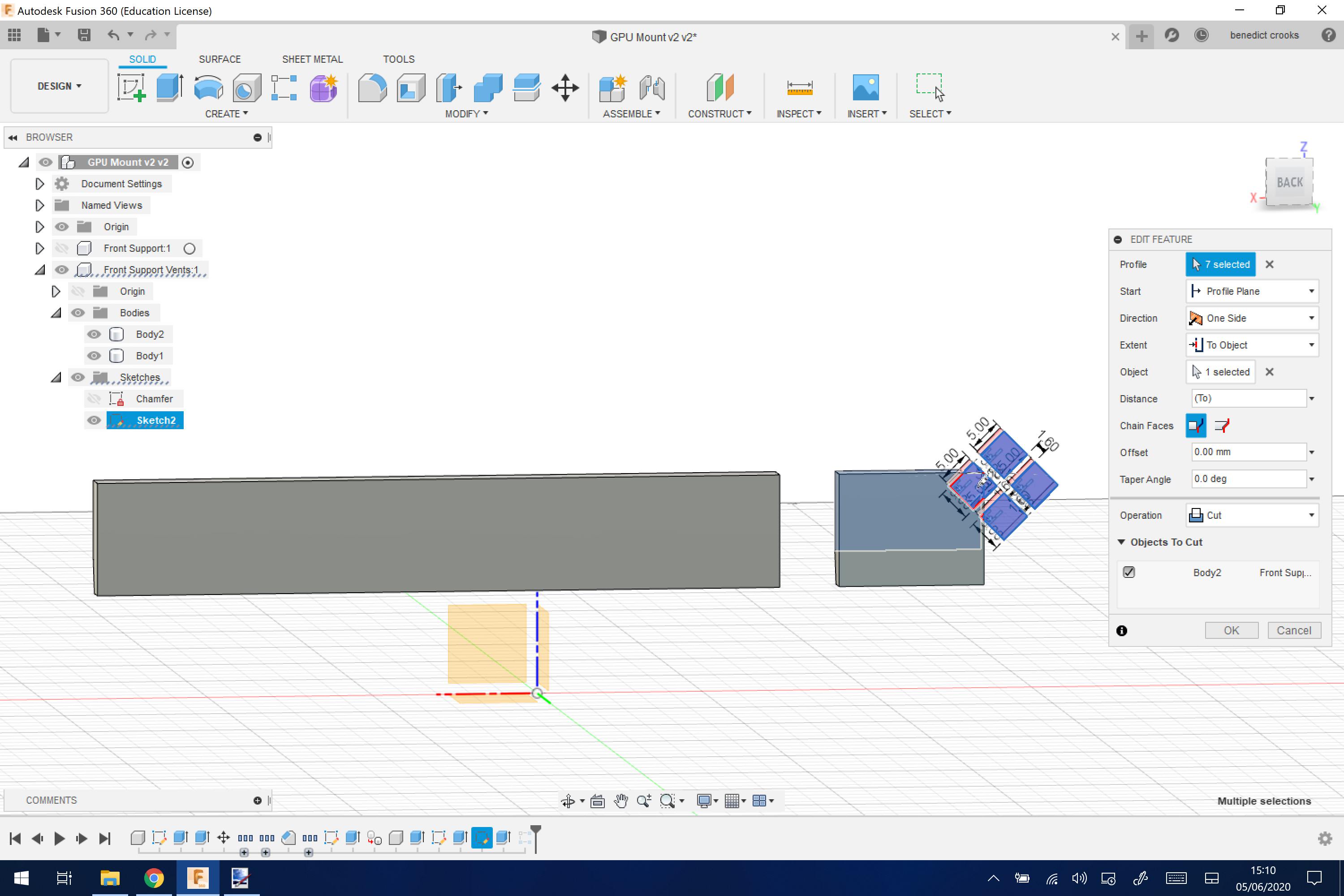Select the Shell tool
The image size is (1344, 896).
coord(411,88)
